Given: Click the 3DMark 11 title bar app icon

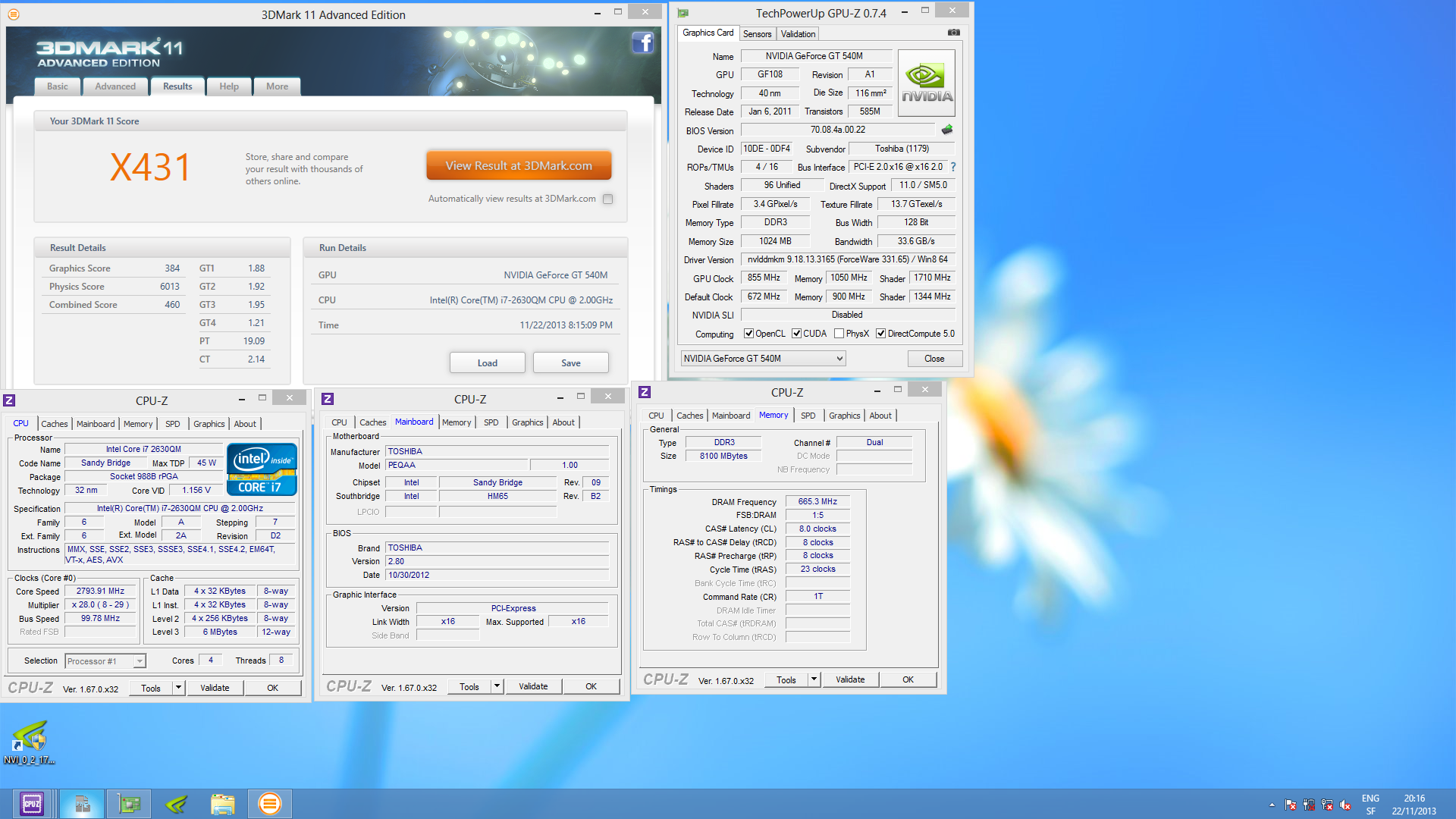Looking at the screenshot, I should click(14, 14).
